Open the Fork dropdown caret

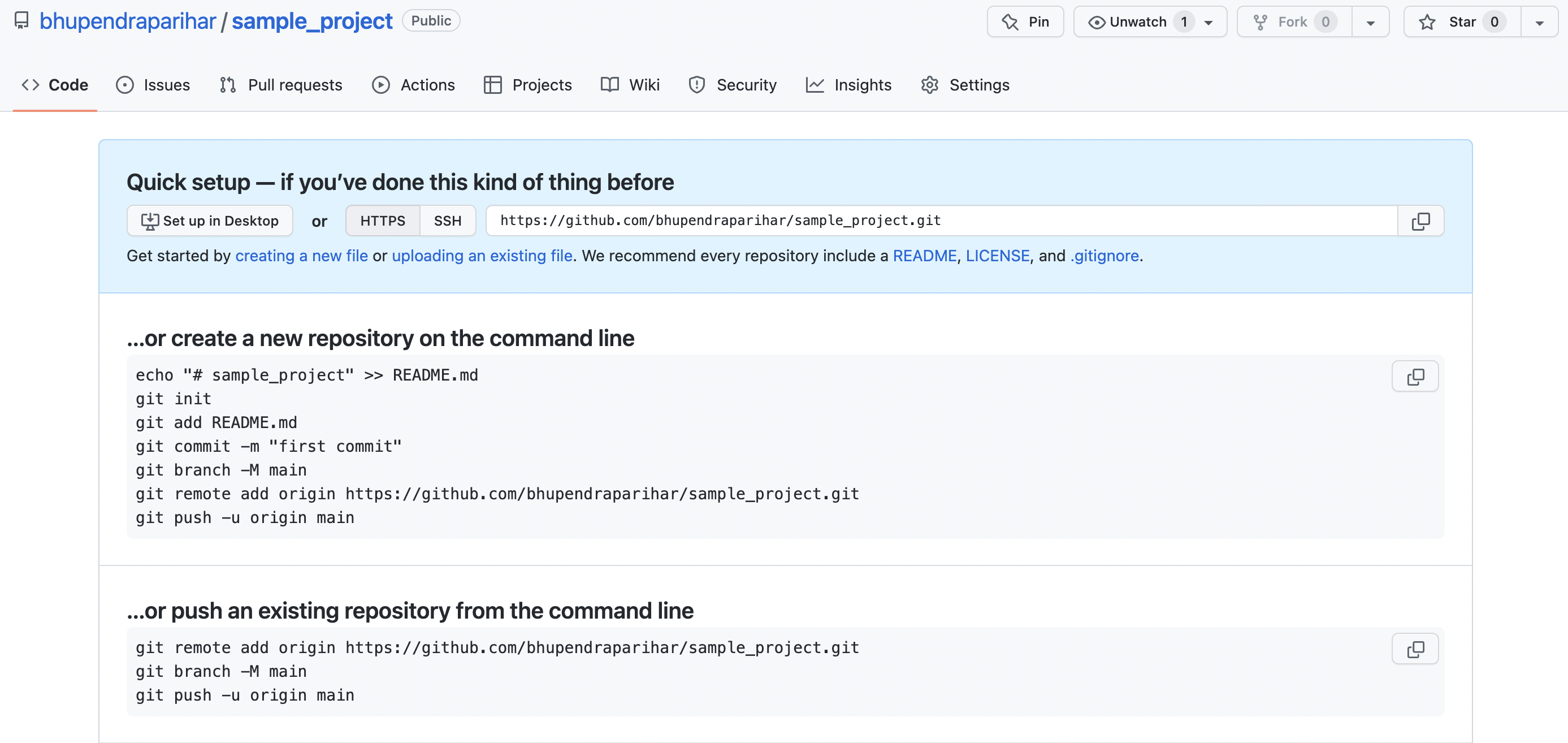tap(1371, 23)
